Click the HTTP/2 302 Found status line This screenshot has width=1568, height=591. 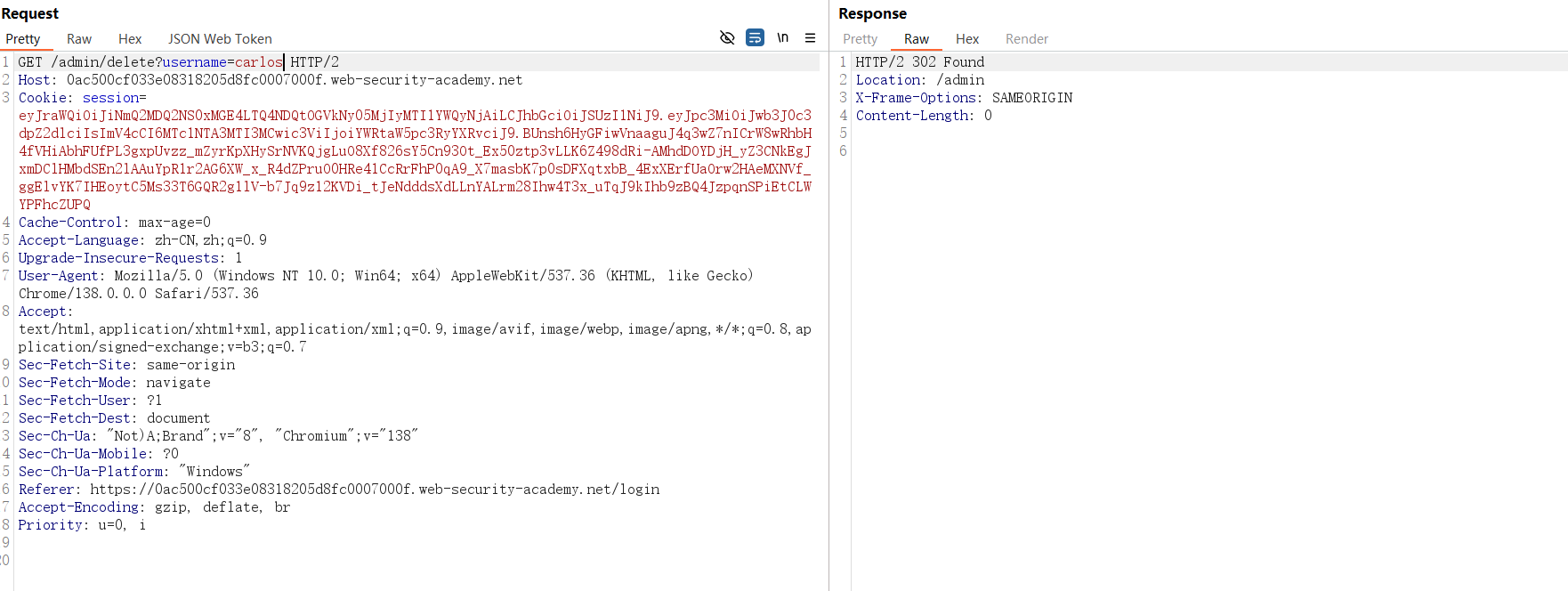(920, 62)
